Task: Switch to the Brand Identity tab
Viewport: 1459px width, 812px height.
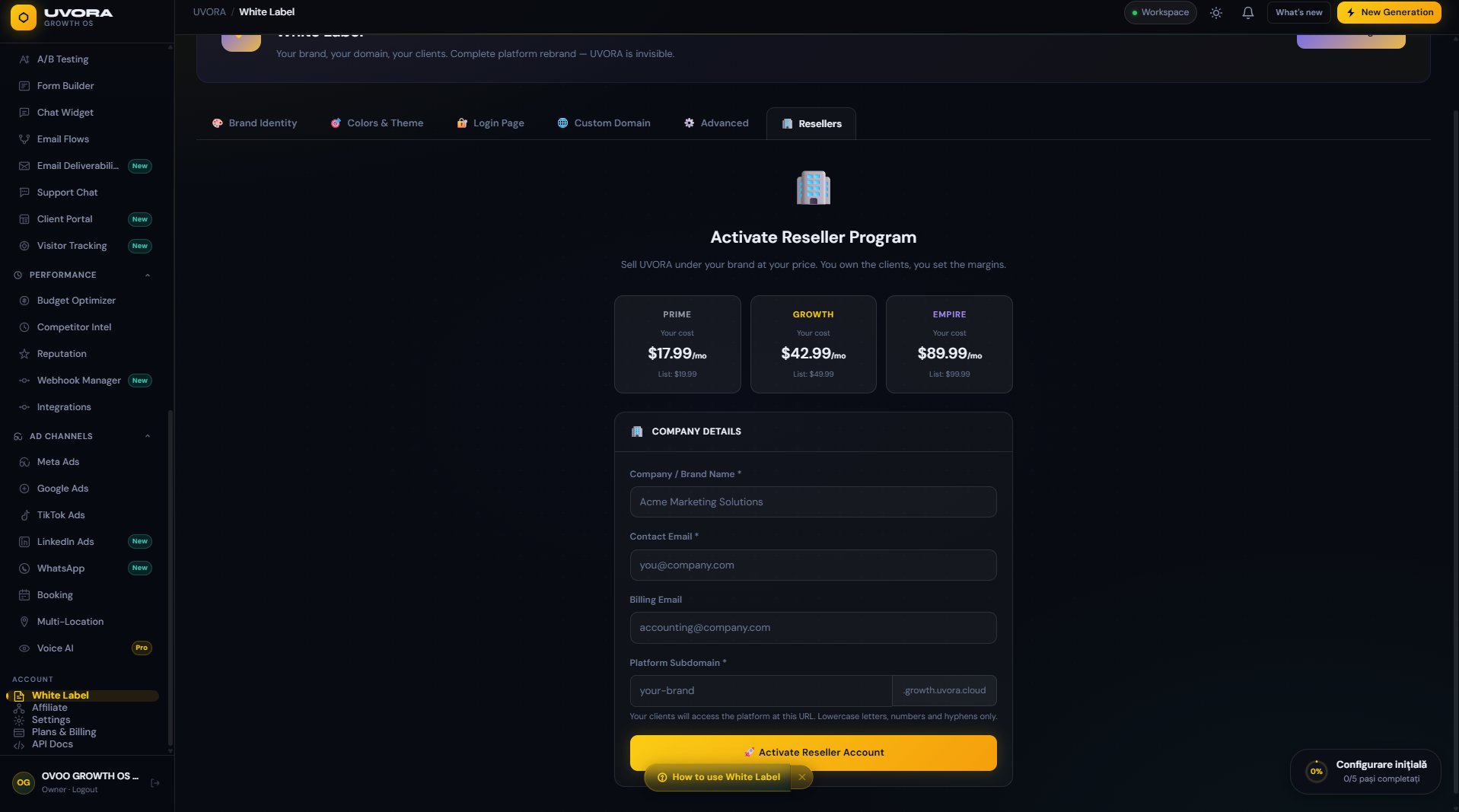Action: [254, 123]
